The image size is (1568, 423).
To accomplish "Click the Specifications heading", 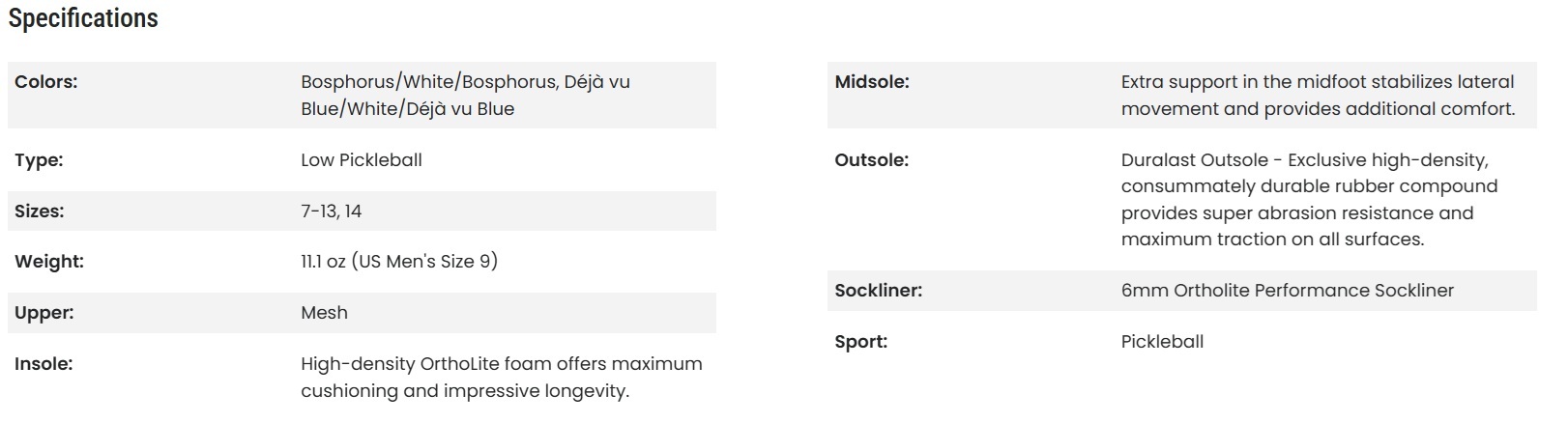I will click(83, 18).
